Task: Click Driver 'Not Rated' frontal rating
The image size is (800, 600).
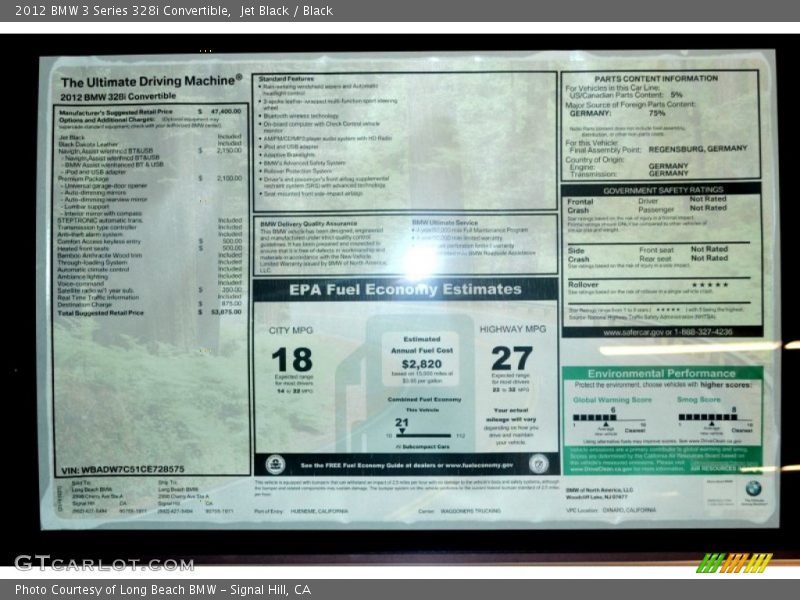Action: click(x=708, y=199)
